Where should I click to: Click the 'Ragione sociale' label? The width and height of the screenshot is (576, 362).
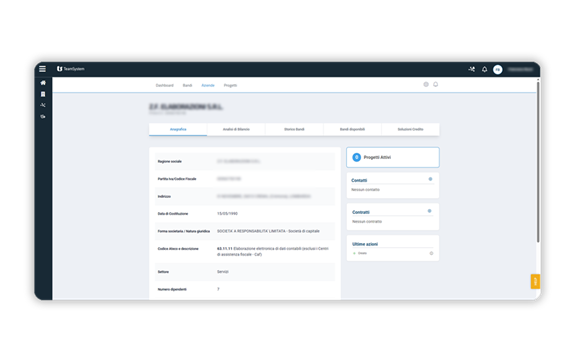tap(170, 161)
